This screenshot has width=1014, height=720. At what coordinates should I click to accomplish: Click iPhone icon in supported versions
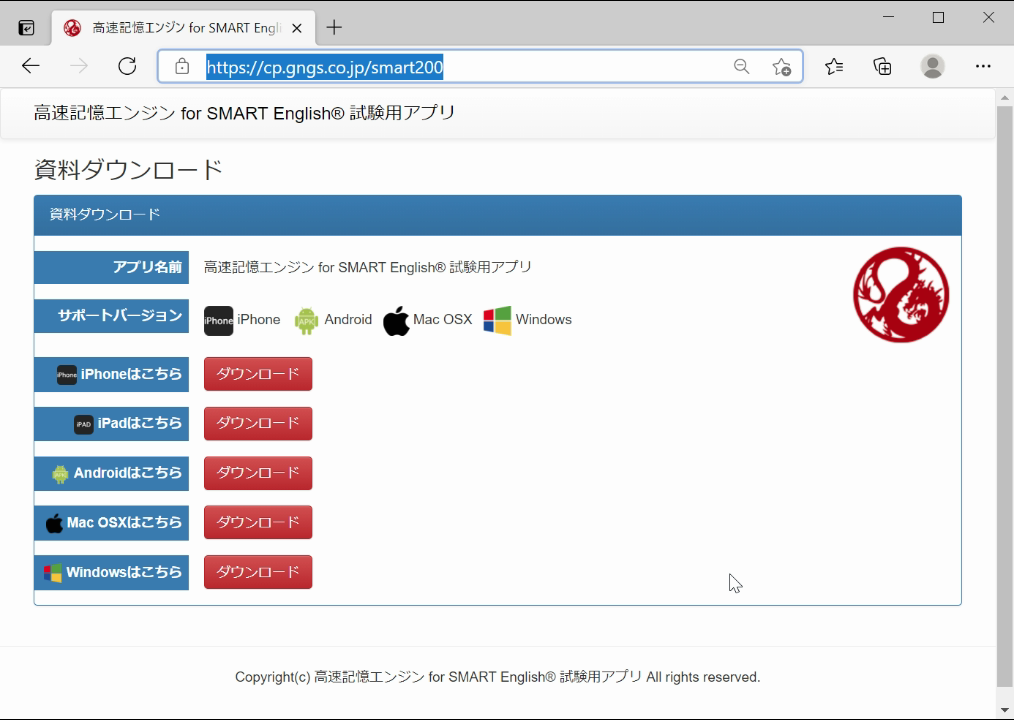pos(219,321)
